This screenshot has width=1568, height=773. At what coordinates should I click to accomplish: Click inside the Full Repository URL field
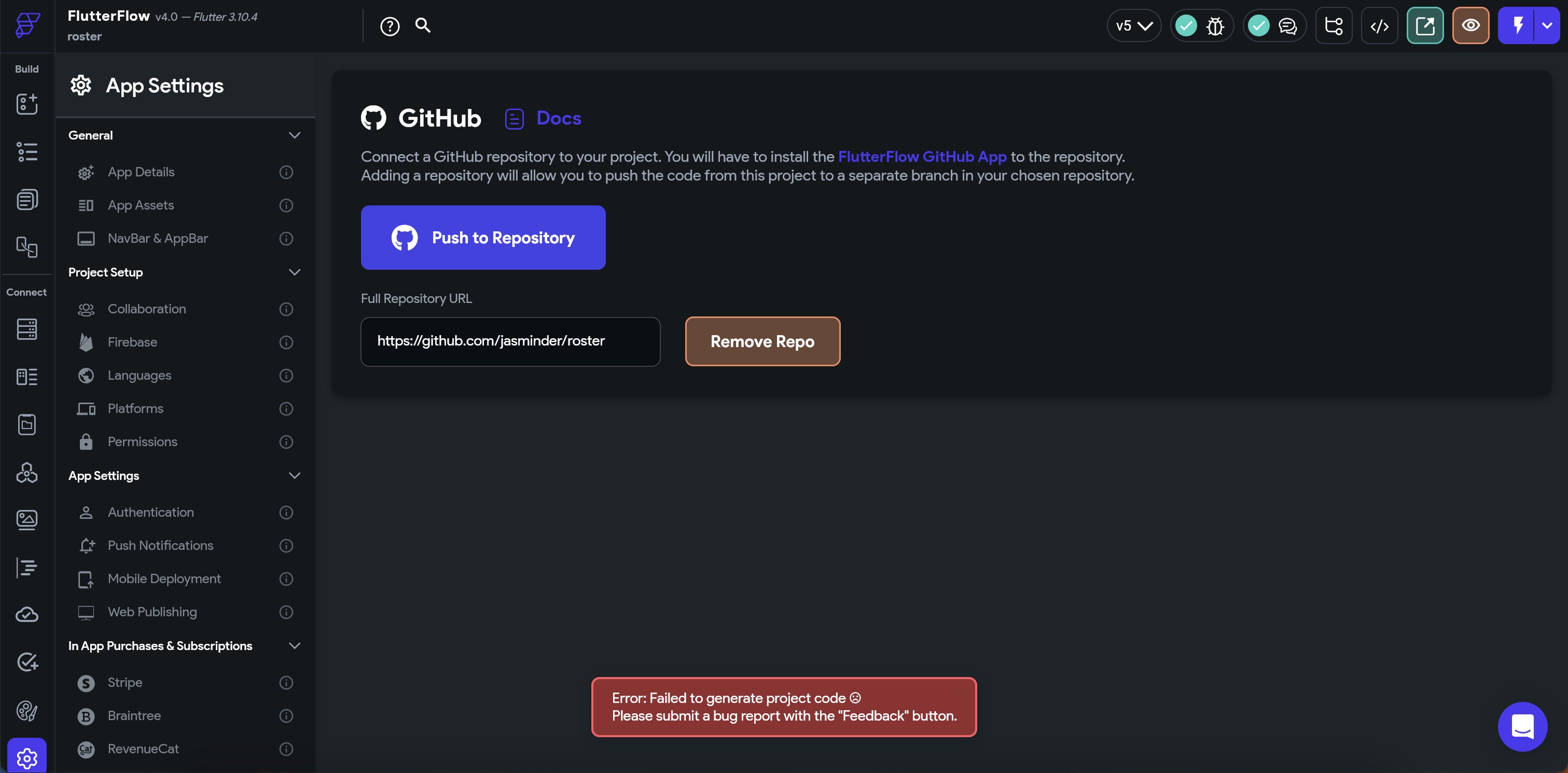(x=510, y=341)
